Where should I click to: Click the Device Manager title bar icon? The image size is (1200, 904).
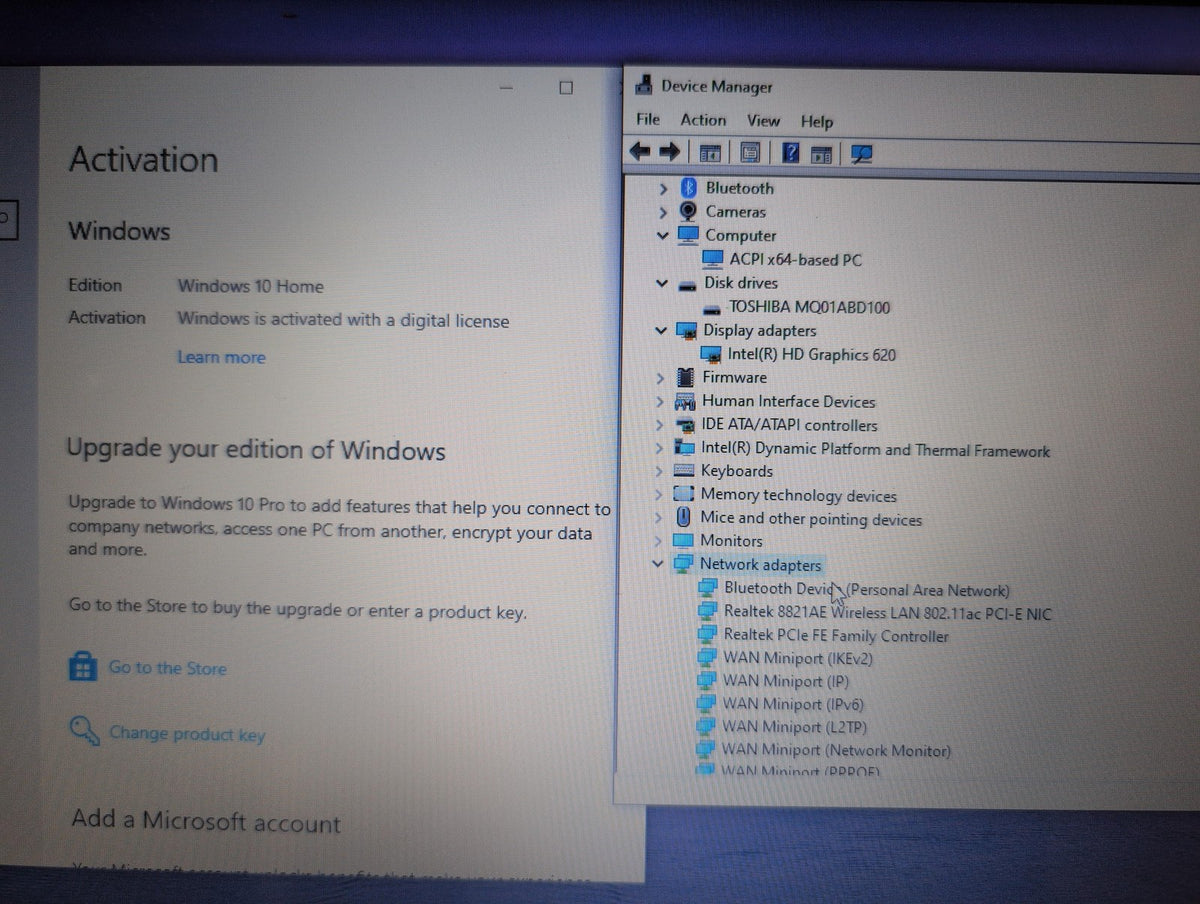point(644,85)
